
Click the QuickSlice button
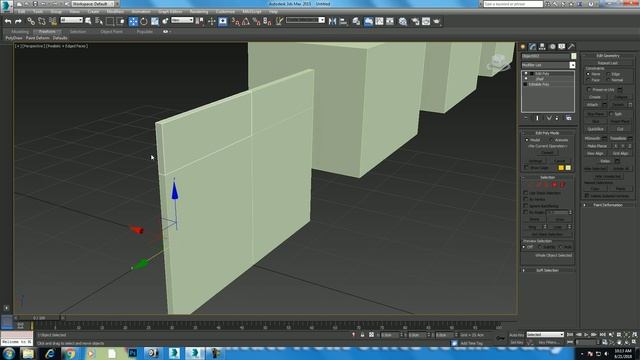click(x=596, y=129)
